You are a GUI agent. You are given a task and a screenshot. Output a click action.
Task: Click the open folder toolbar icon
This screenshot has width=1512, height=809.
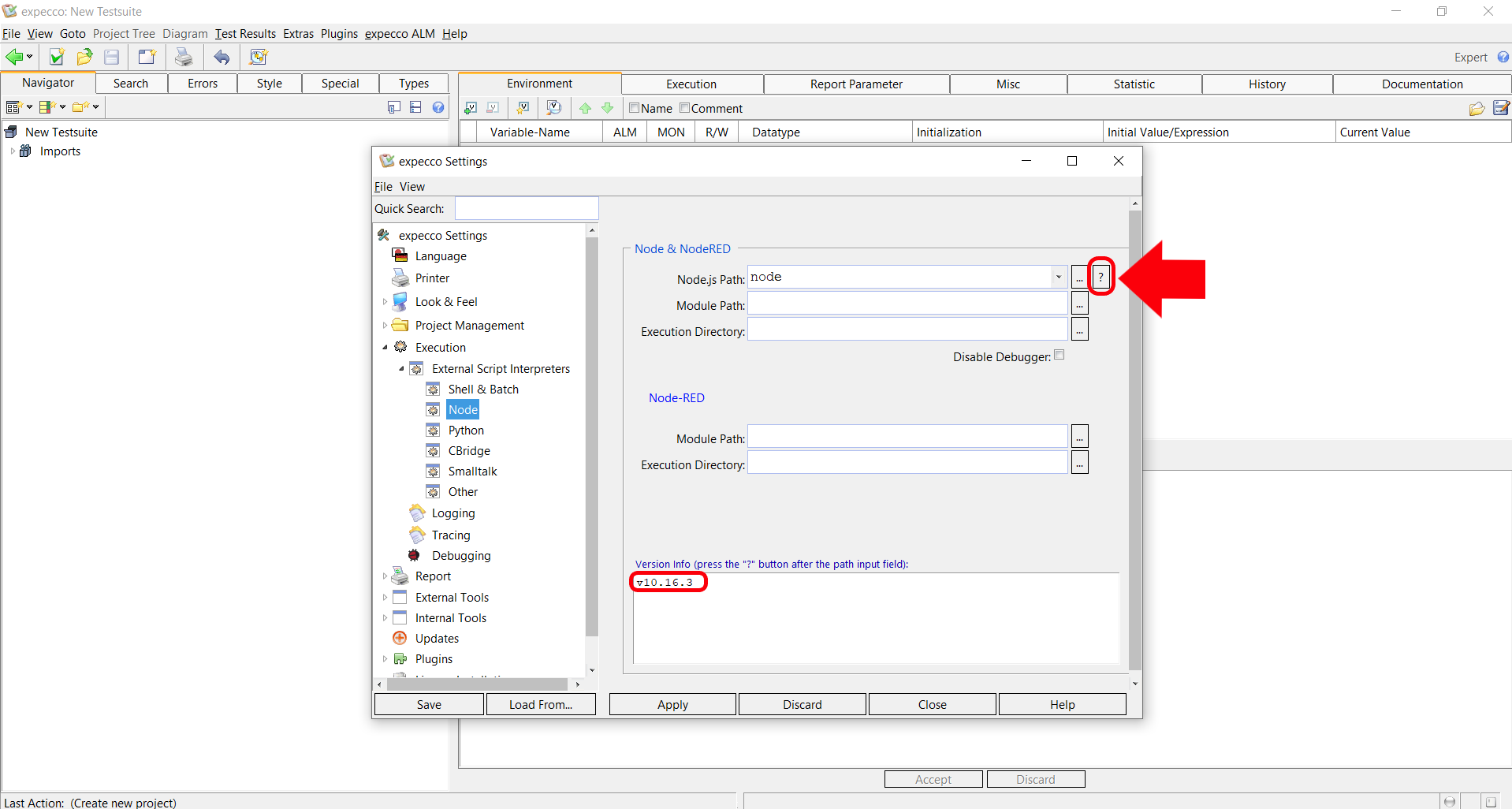pos(84,57)
